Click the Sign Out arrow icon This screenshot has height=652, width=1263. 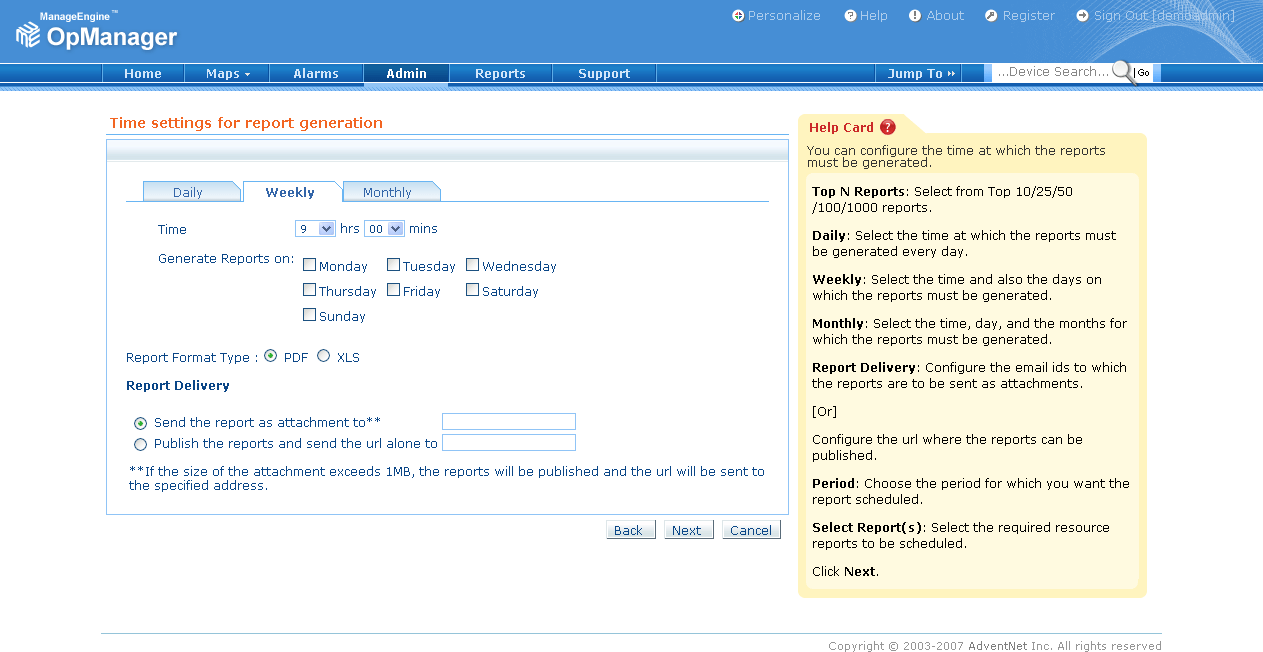click(x=1082, y=16)
